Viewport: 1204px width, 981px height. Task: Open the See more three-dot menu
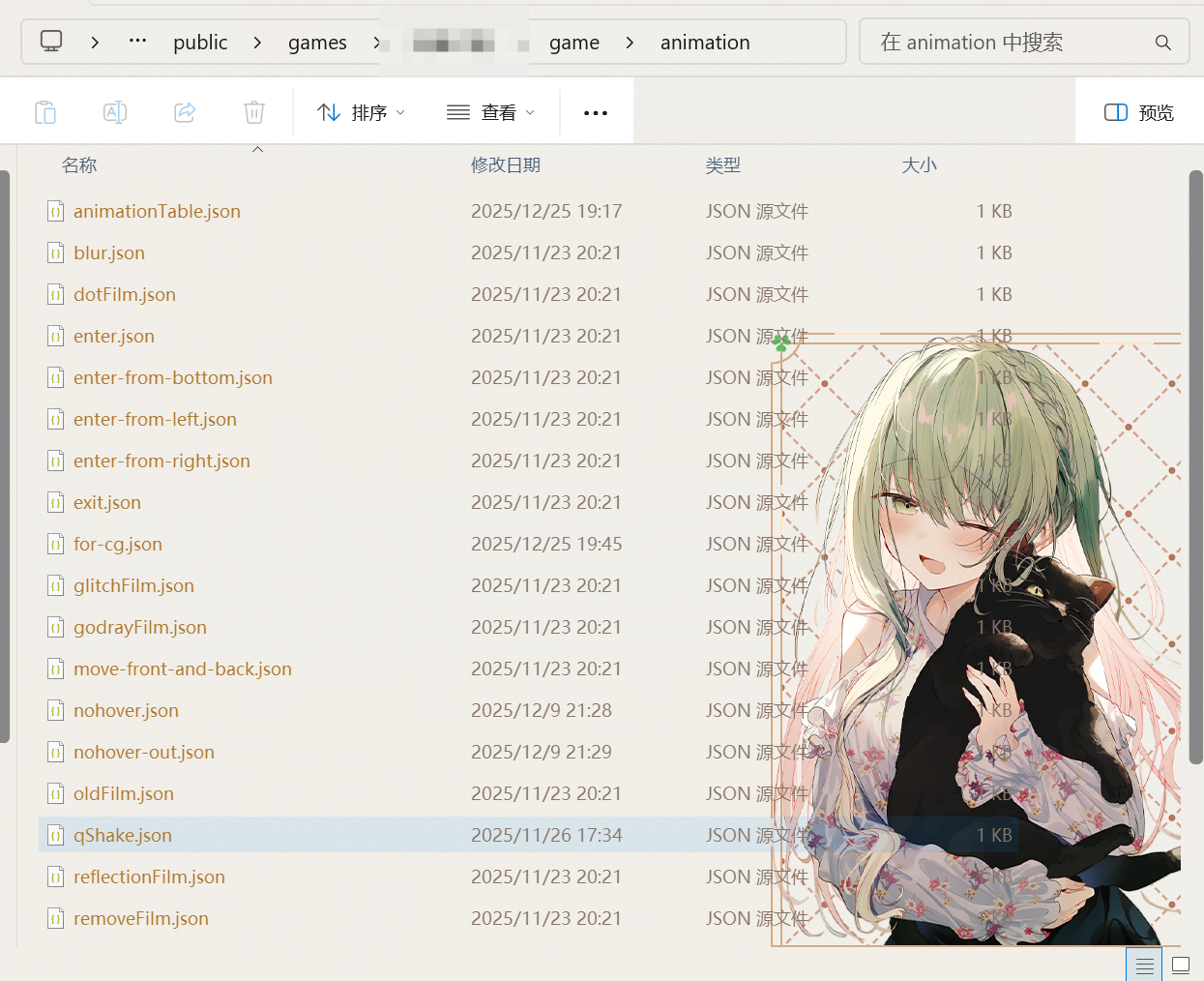point(596,113)
